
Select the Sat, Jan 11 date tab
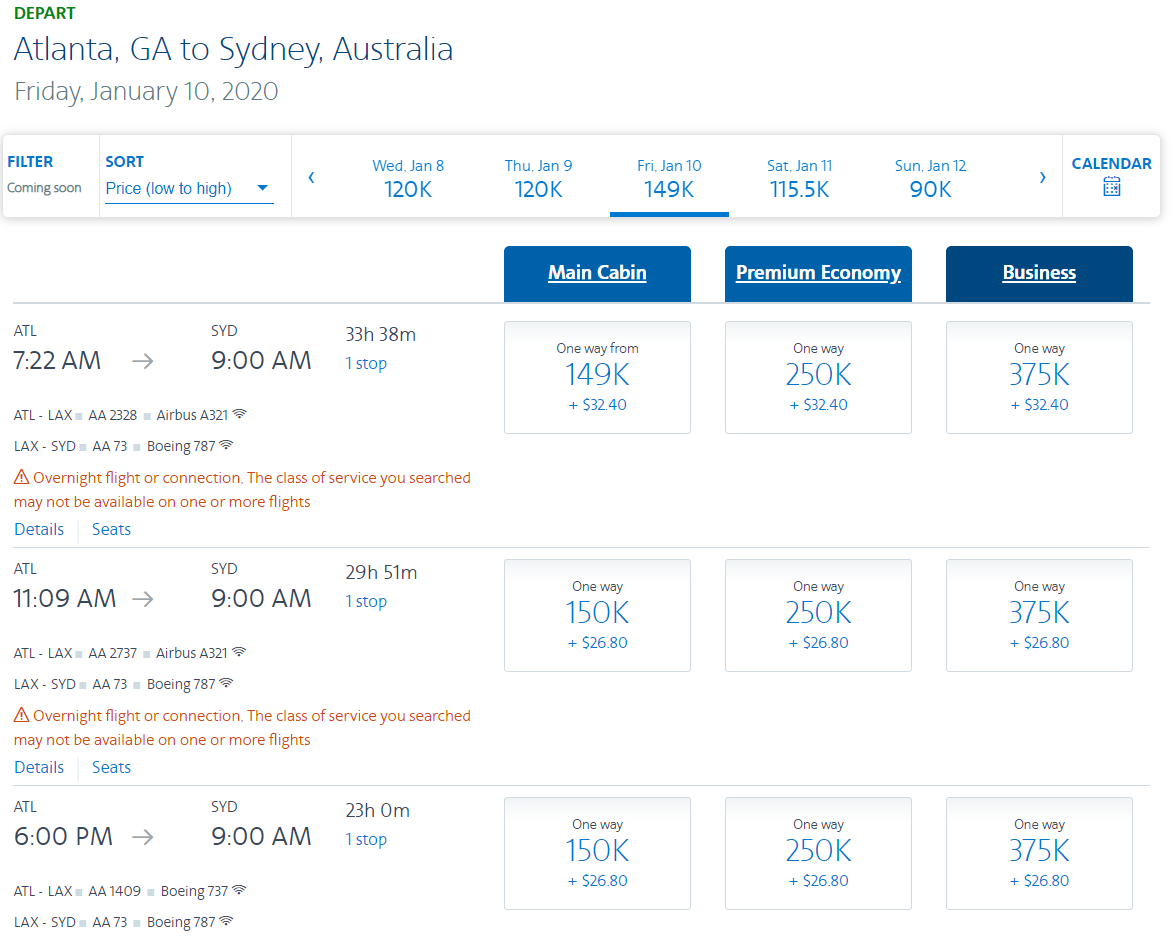tap(799, 178)
